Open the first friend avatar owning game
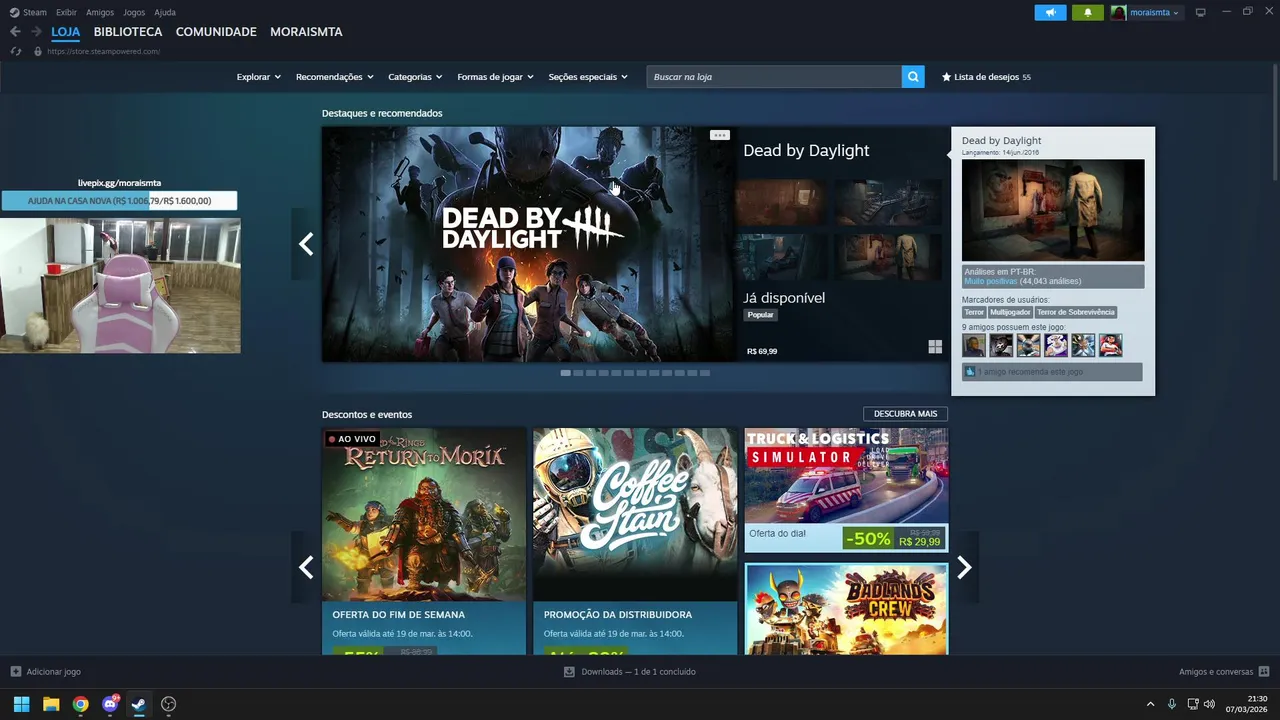The height and width of the screenshot is (720, 1280). click(974, 345)
